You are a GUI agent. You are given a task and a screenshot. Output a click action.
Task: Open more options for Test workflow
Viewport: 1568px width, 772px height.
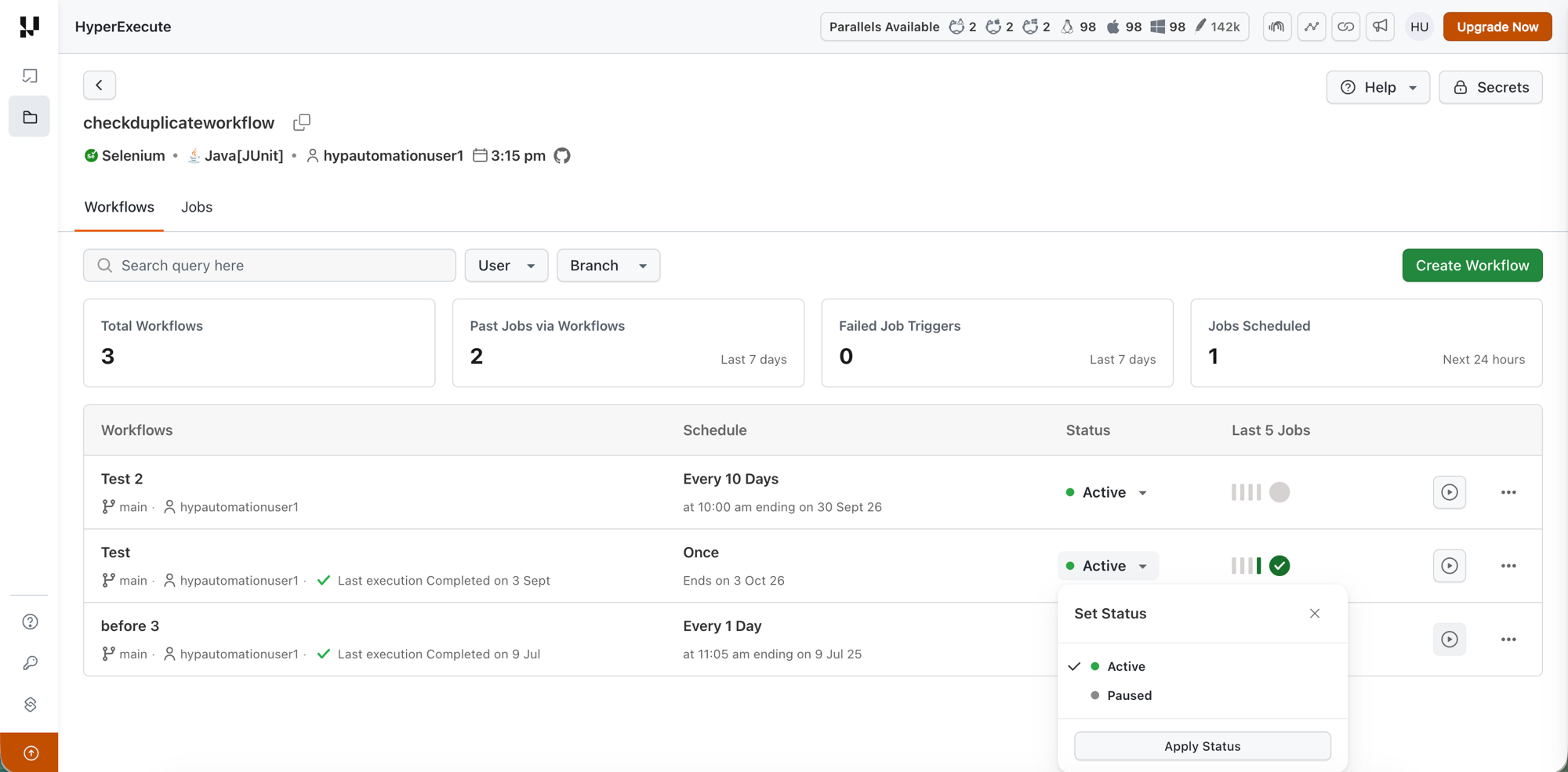point(1508,566)
